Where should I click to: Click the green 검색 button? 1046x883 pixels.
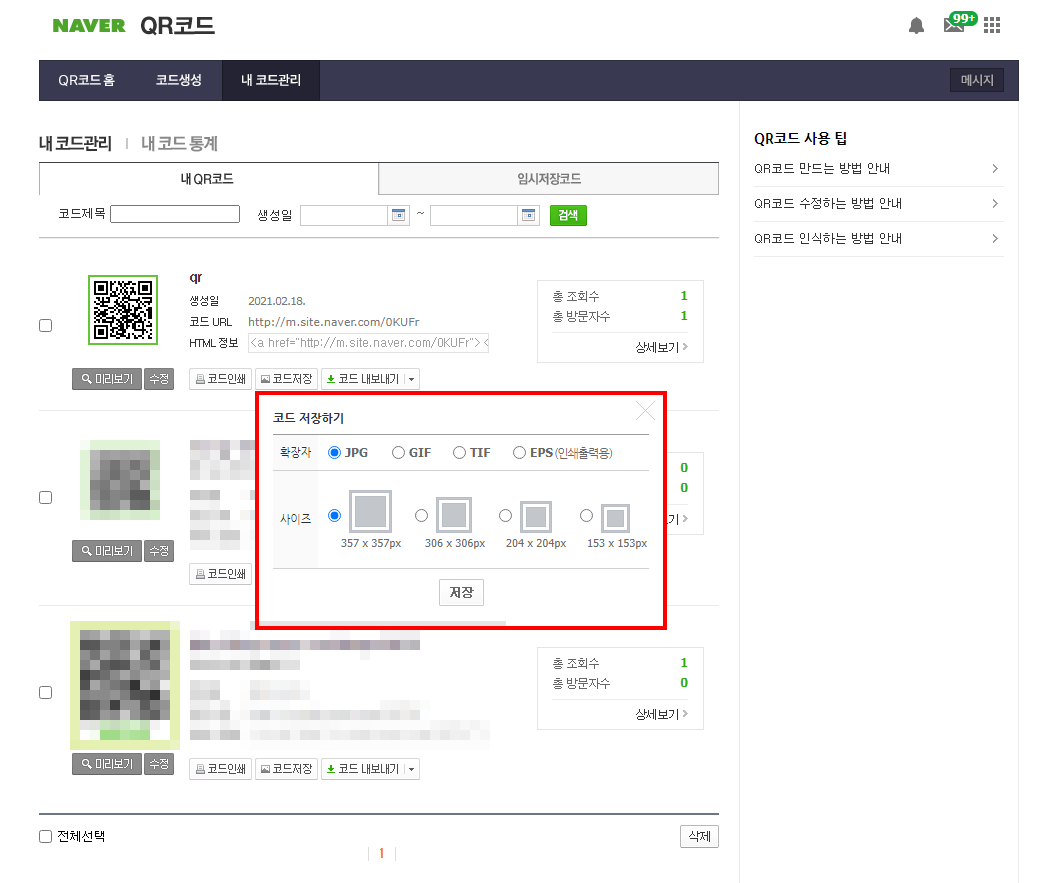click(x=568, y=215)
